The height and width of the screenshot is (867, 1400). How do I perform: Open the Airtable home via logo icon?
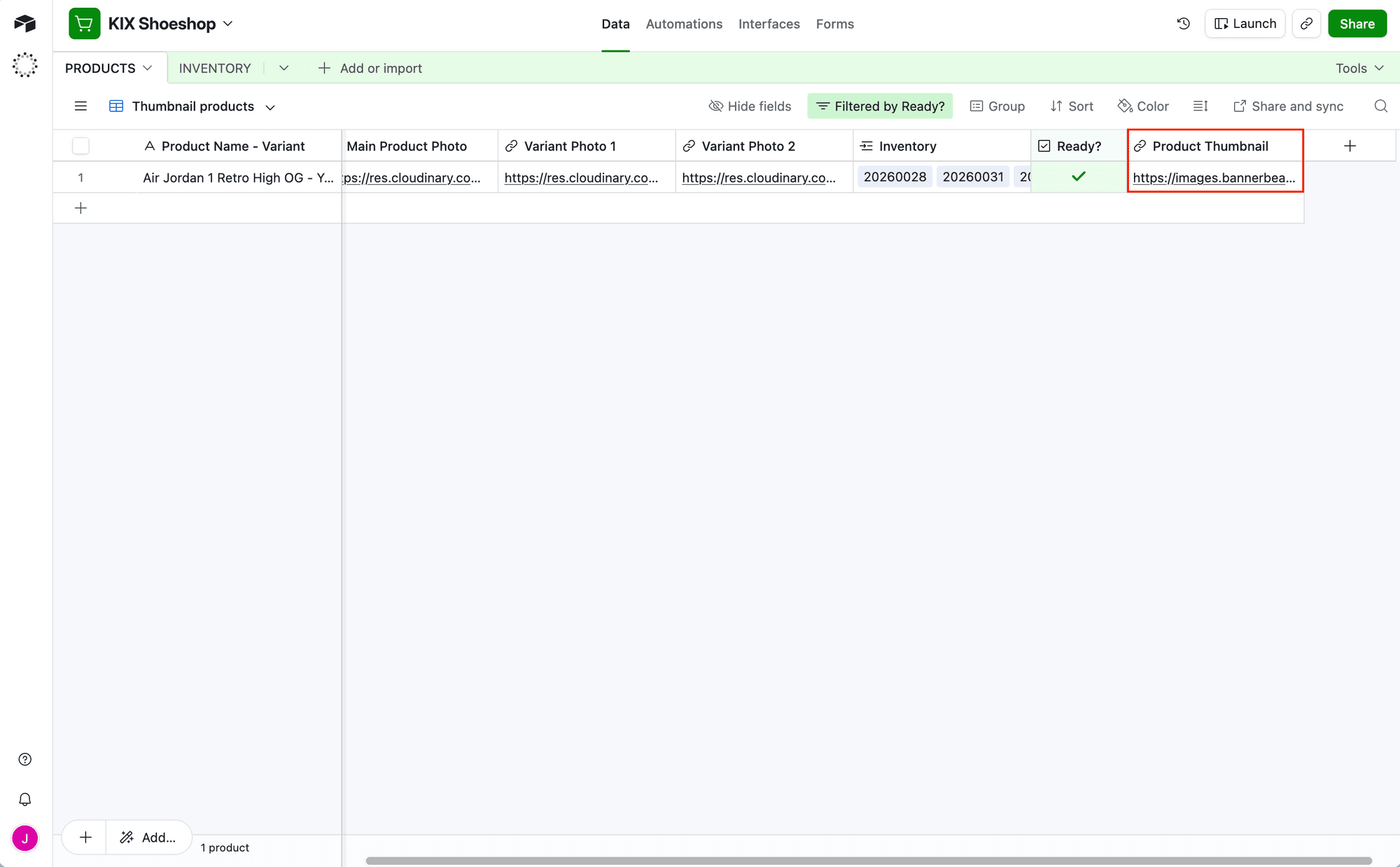(x=25, y=23)
